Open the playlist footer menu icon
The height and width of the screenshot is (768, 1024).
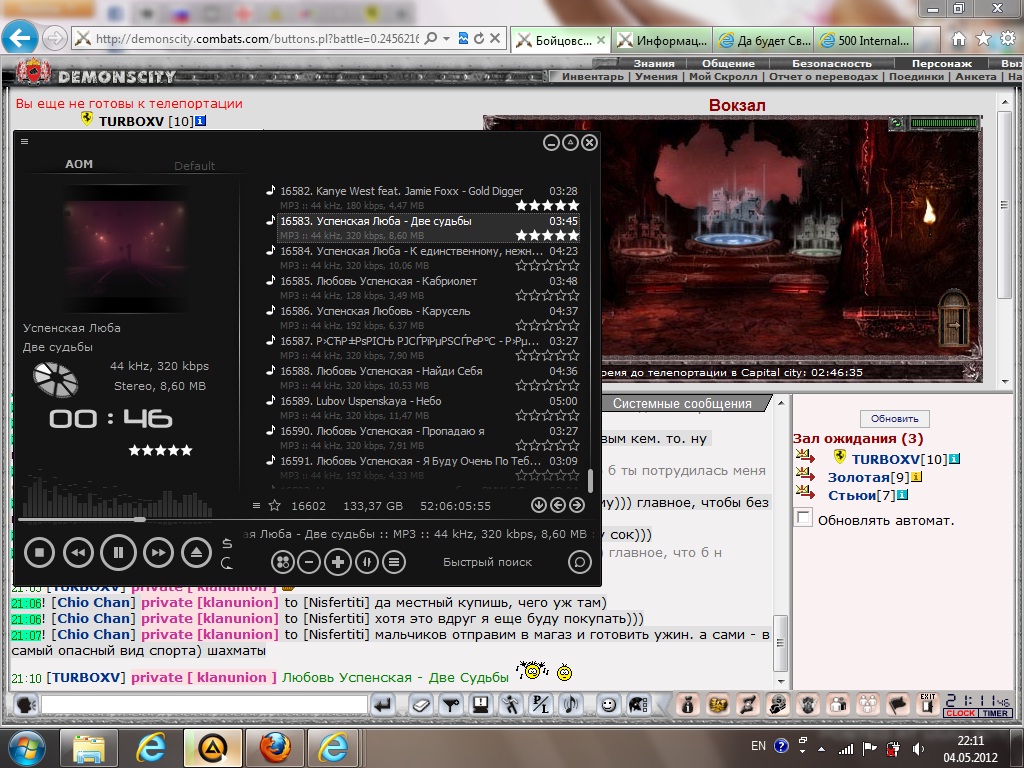point(257,505)
